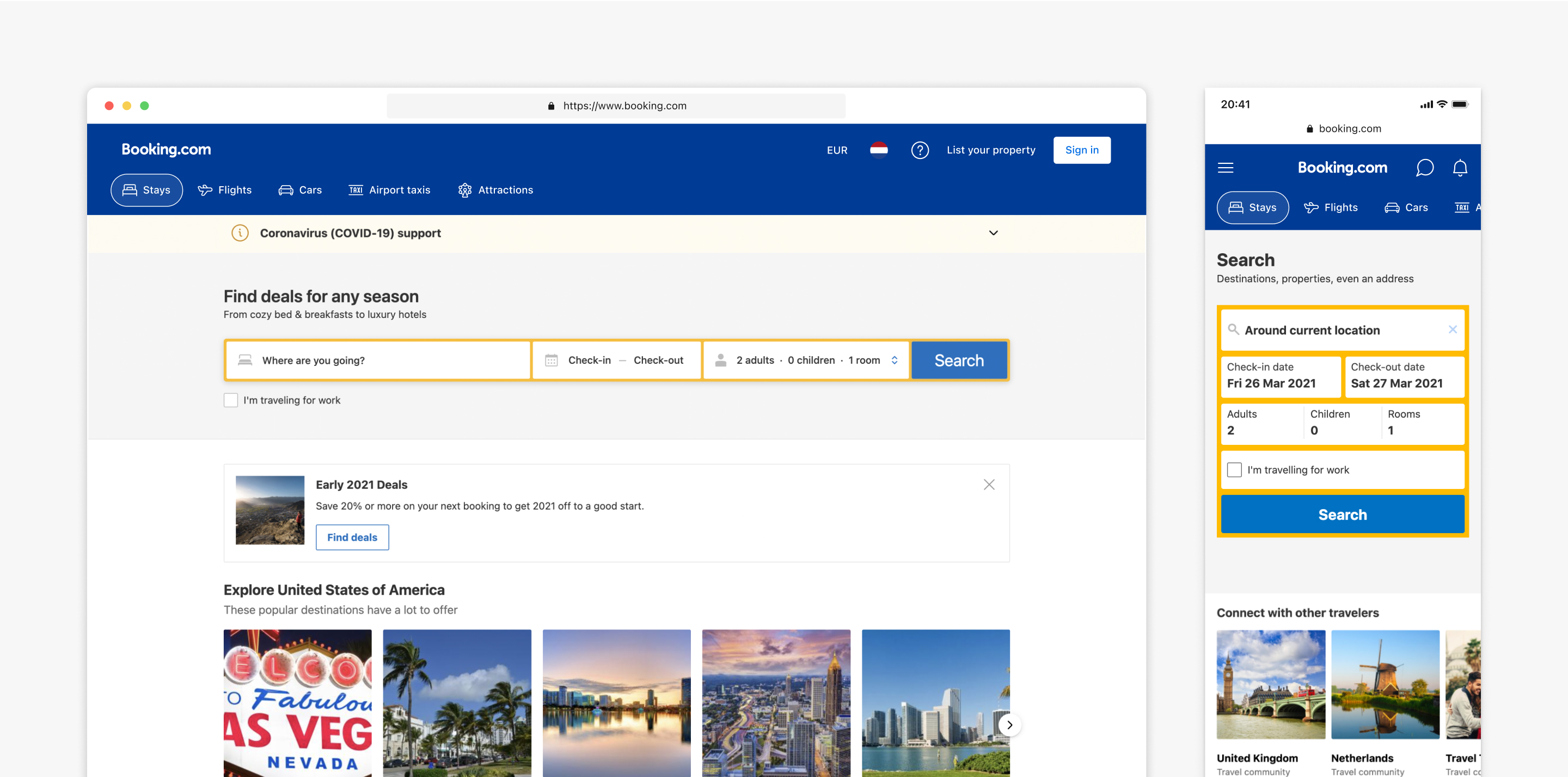The width and height of the screenshot is (1568, 777).
Task: Click the lock icon in desktop address bar
Action: (x=551, y=106)
